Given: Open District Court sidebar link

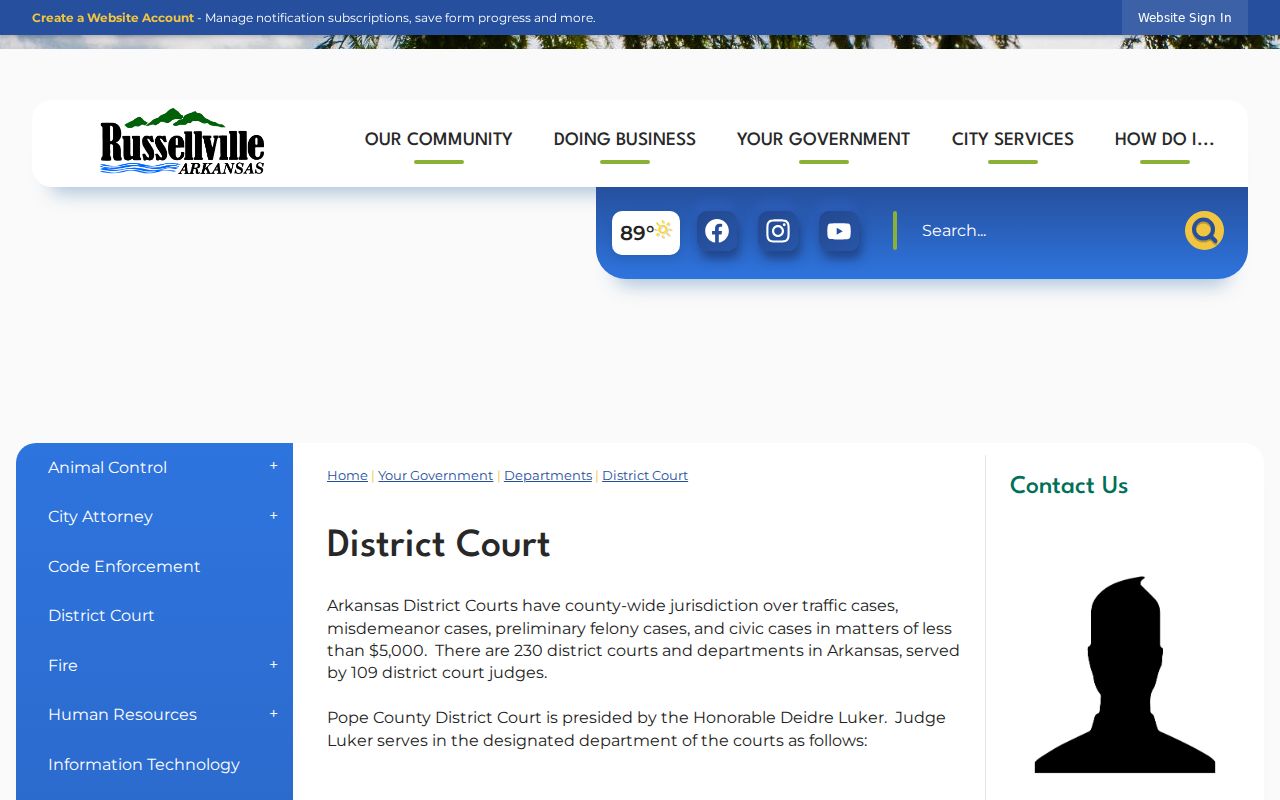Looking at the screenshot, I should point(101,615).
